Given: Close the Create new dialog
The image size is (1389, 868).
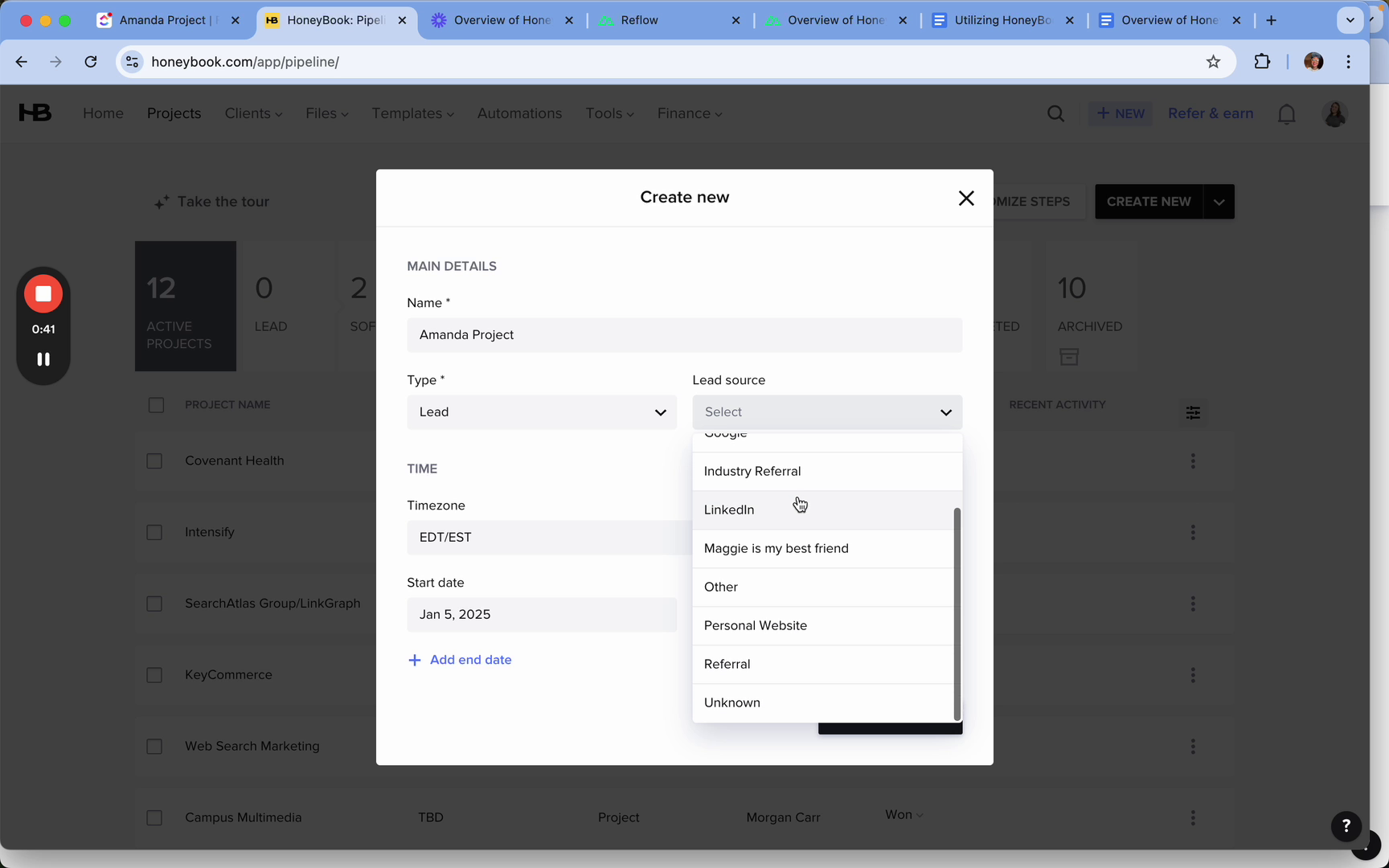Looking at the screenshot, I should point(966,199).
